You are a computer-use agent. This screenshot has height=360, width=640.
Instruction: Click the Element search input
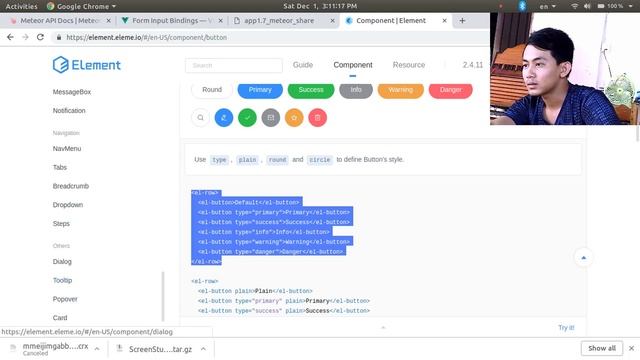234,65
